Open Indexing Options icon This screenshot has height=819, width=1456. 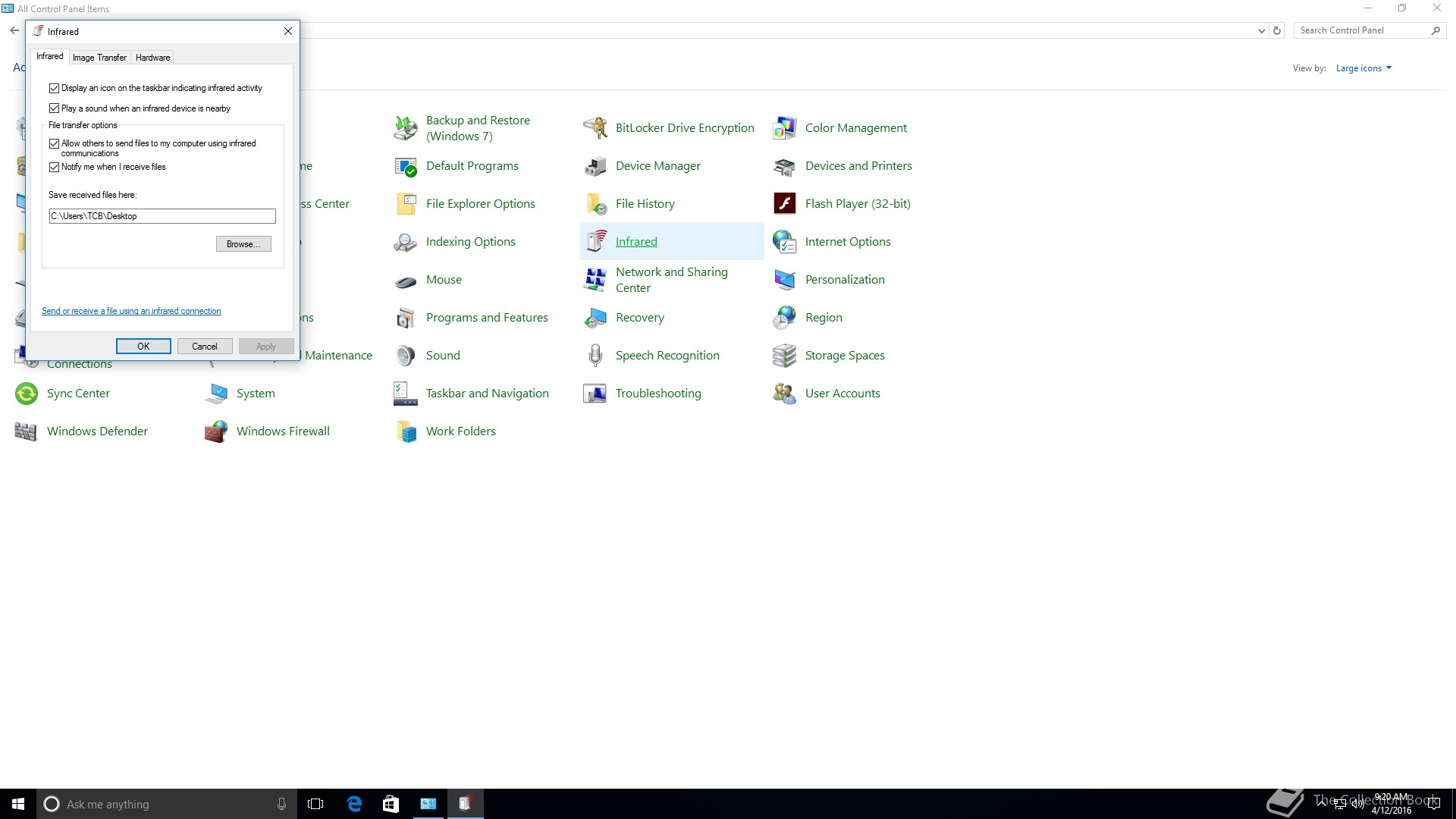(406, 242)
